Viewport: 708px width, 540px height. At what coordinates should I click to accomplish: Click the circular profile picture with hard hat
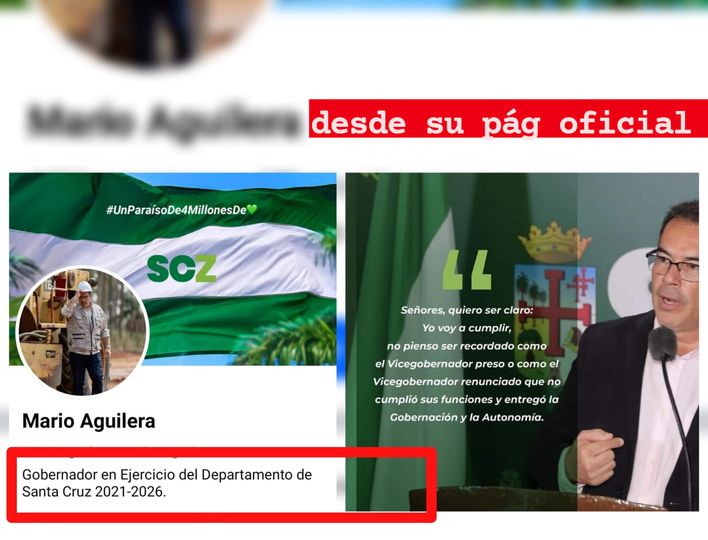pyautogui.click(x=83, y=330)
